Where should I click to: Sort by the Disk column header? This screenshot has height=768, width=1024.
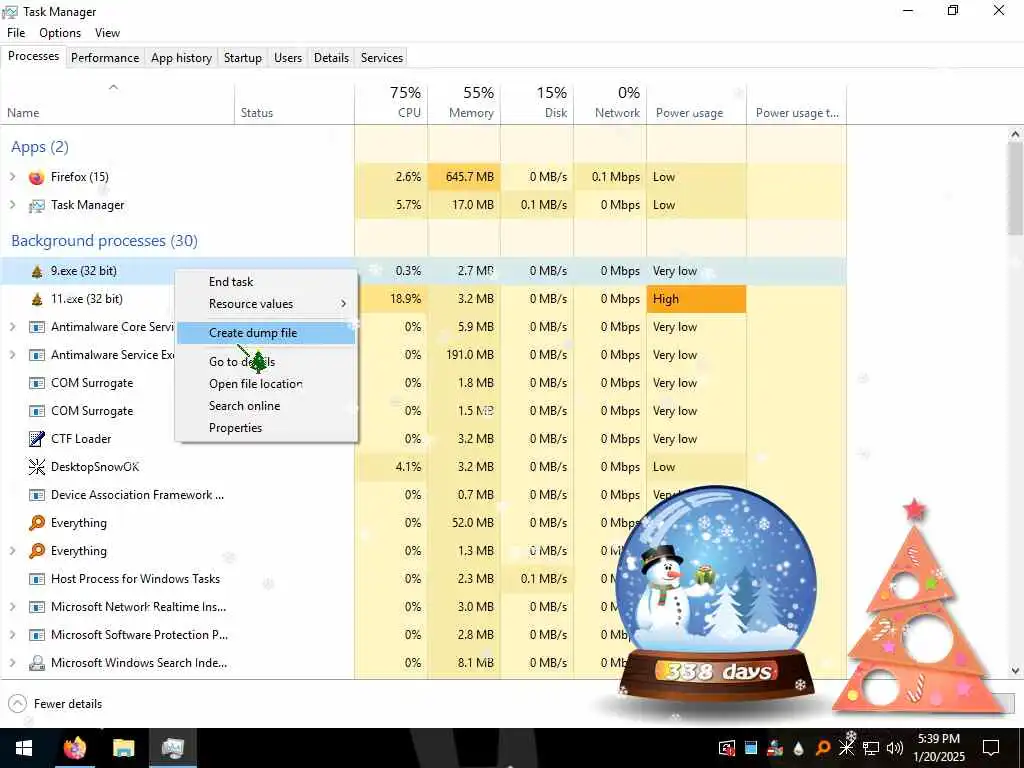[x=537, y=103]
